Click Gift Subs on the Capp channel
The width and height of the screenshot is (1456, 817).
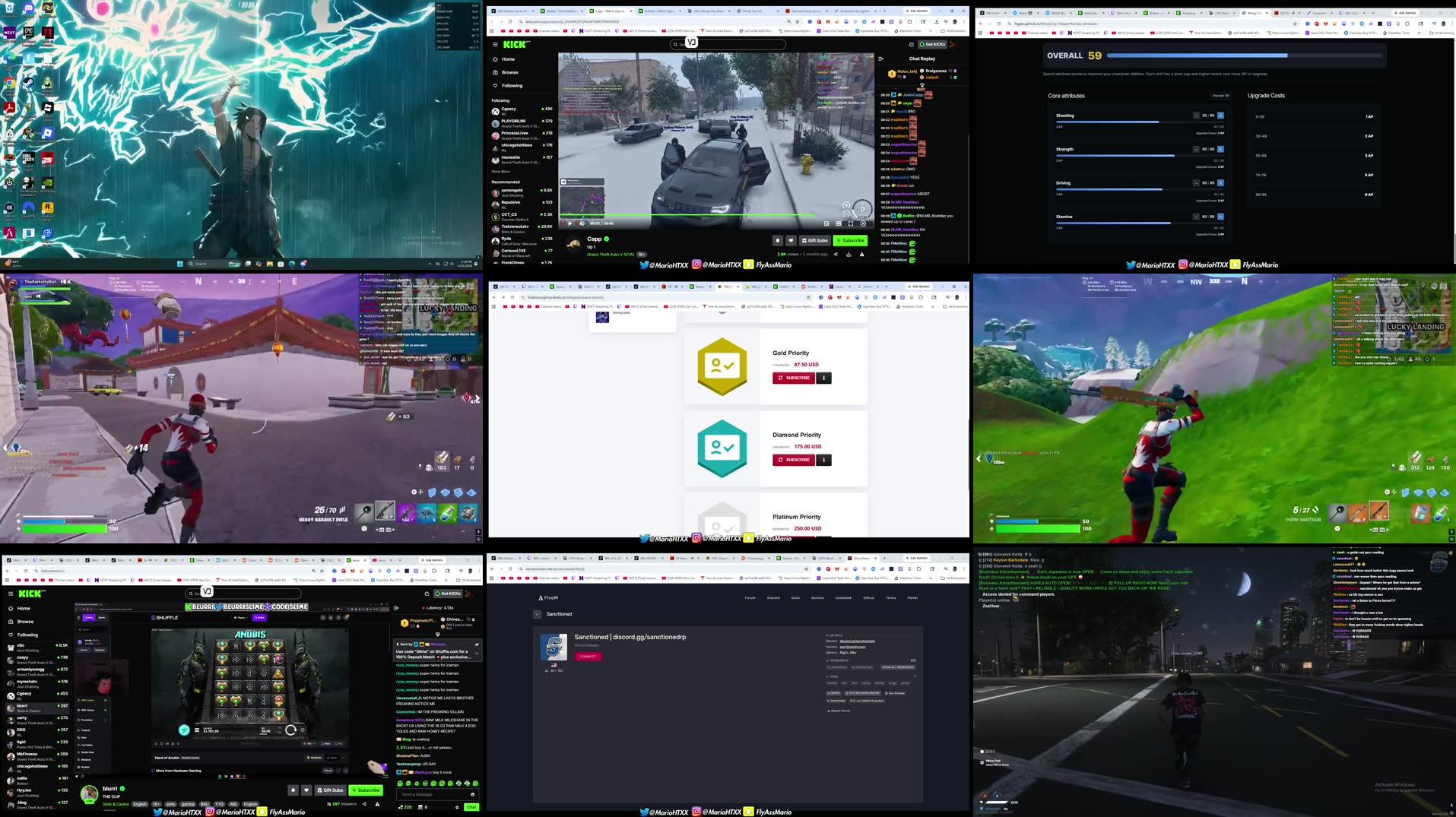[x=814, y=240]
